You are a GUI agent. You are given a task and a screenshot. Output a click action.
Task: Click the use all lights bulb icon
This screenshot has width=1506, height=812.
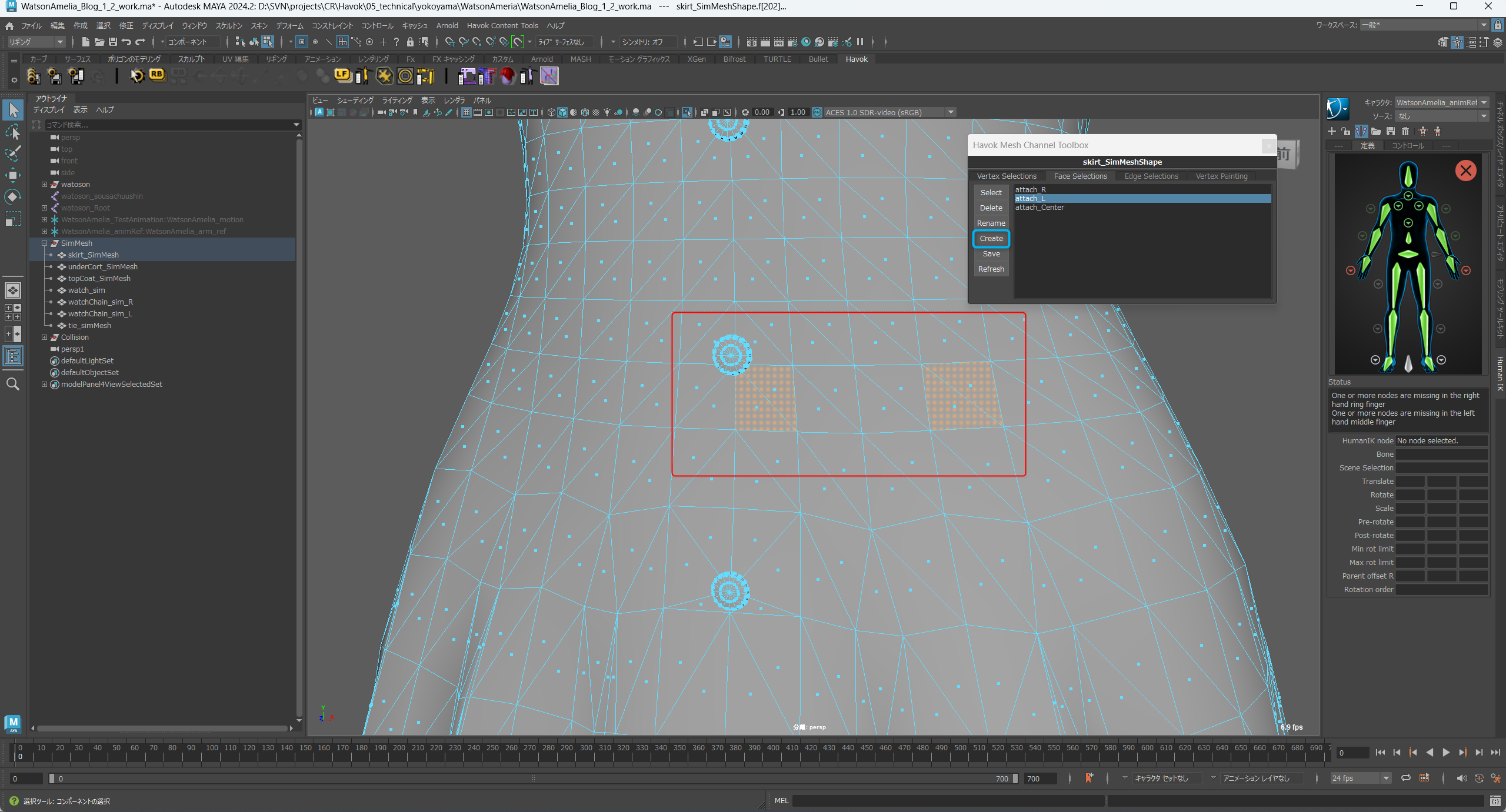(x=607, y=112)
